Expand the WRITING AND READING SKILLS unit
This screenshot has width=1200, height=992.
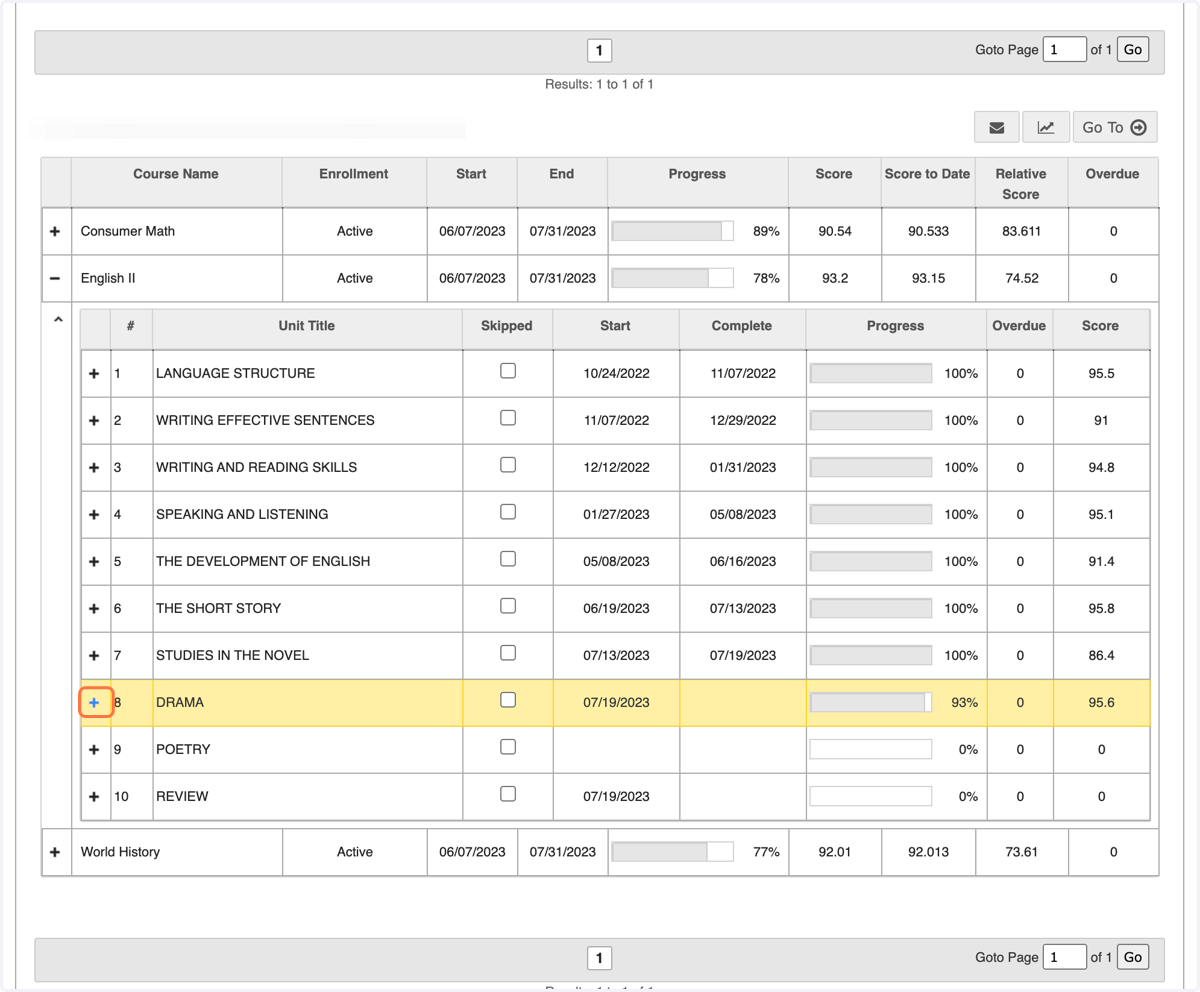point(94,467)
